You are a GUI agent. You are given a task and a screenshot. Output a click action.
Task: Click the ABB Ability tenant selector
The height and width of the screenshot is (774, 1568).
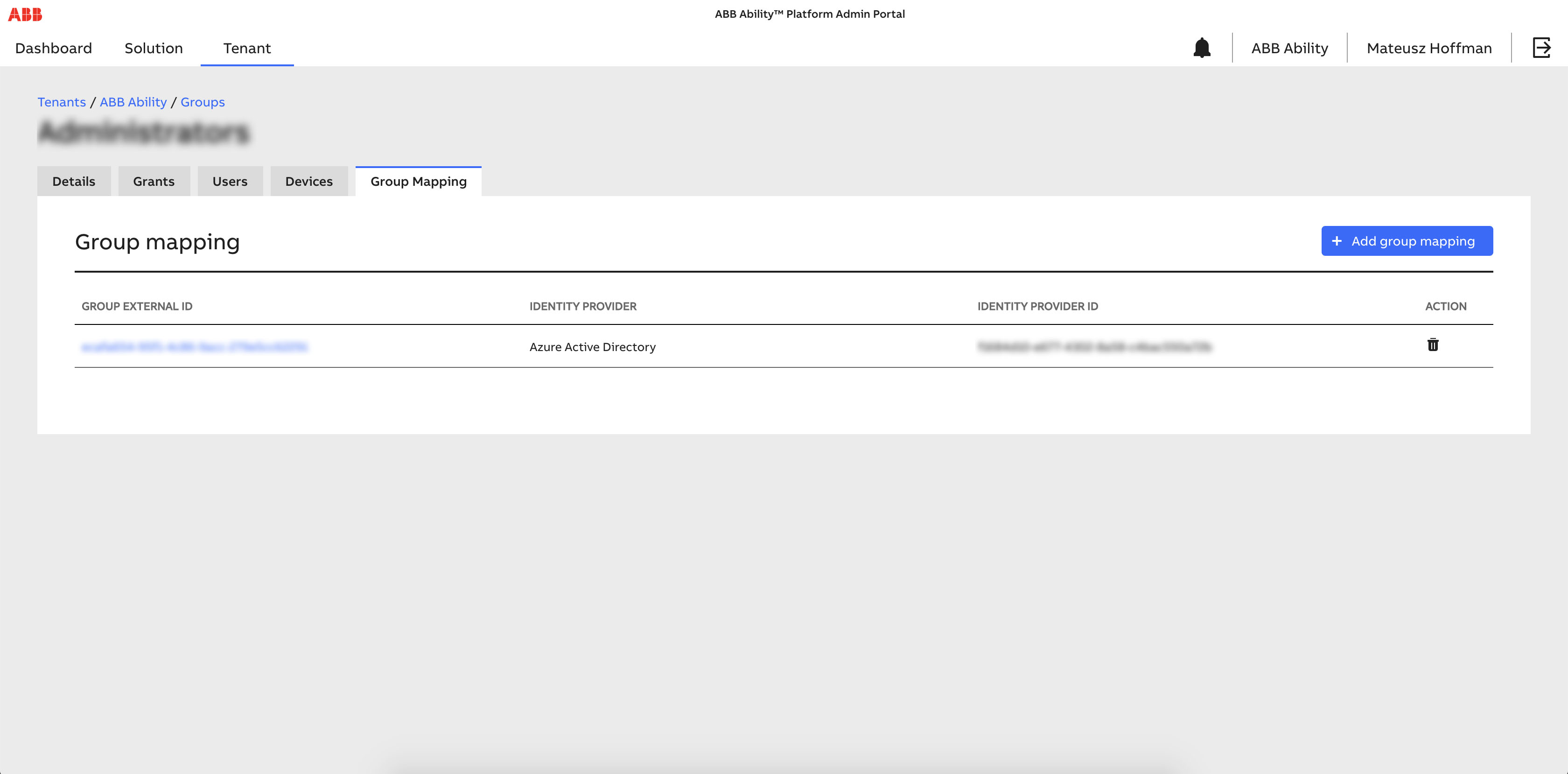[1289, 48]
